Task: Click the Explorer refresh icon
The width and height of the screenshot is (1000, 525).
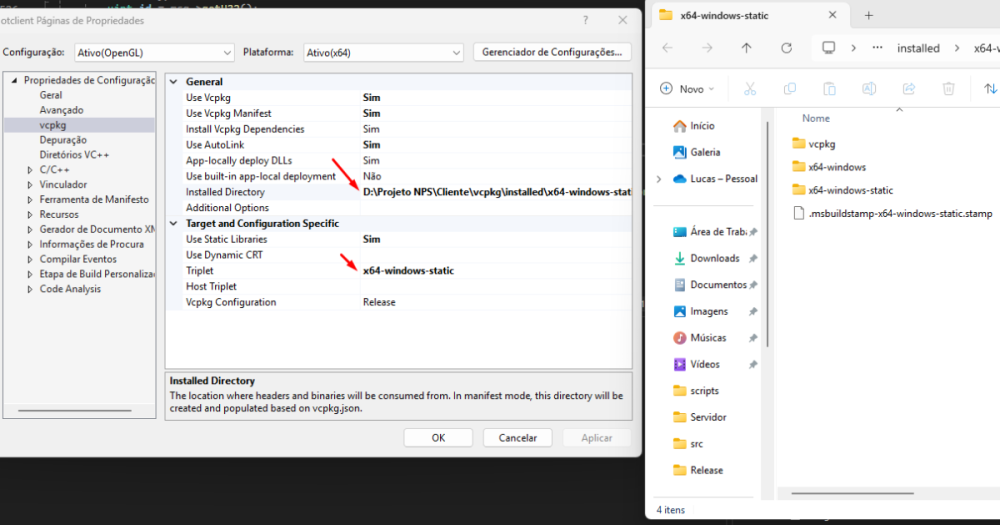Action: point(786,48)
